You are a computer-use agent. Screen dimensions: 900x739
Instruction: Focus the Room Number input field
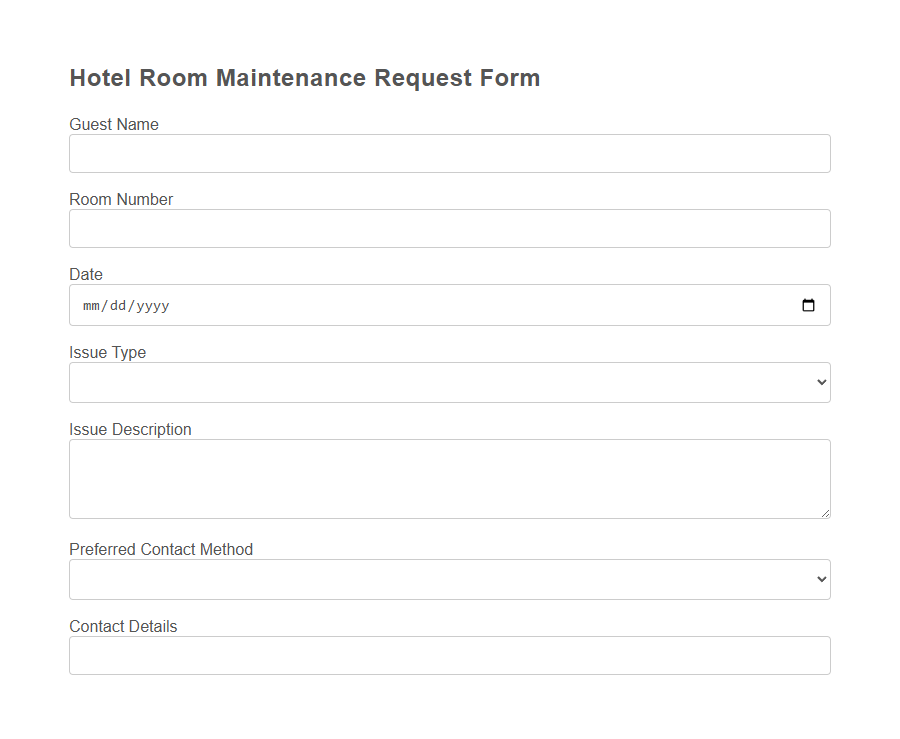(450, 228)
